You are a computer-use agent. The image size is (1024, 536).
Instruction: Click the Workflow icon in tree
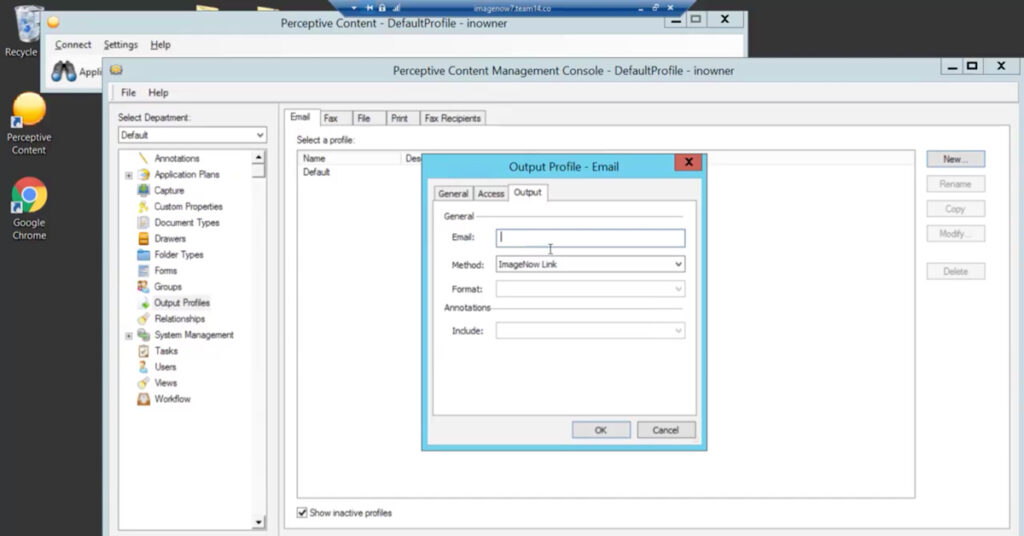pos(144,399)
